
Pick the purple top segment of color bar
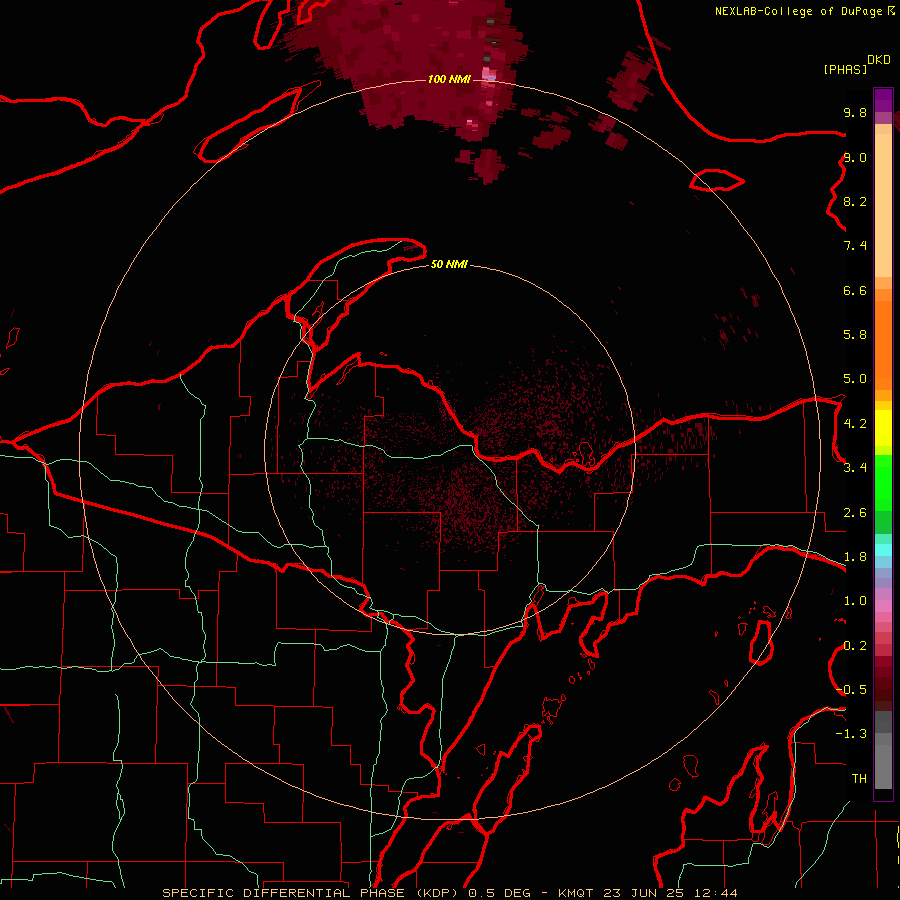coord(883,100)
